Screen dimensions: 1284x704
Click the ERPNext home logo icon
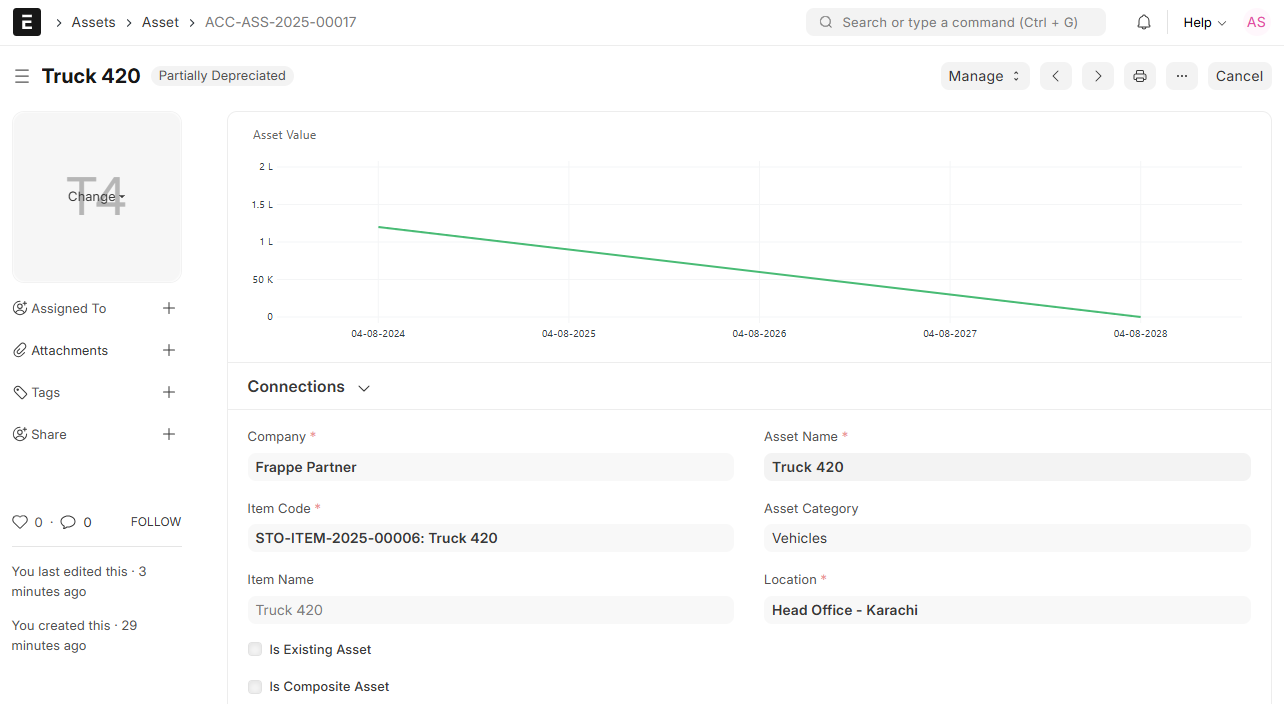pos(27,22)
